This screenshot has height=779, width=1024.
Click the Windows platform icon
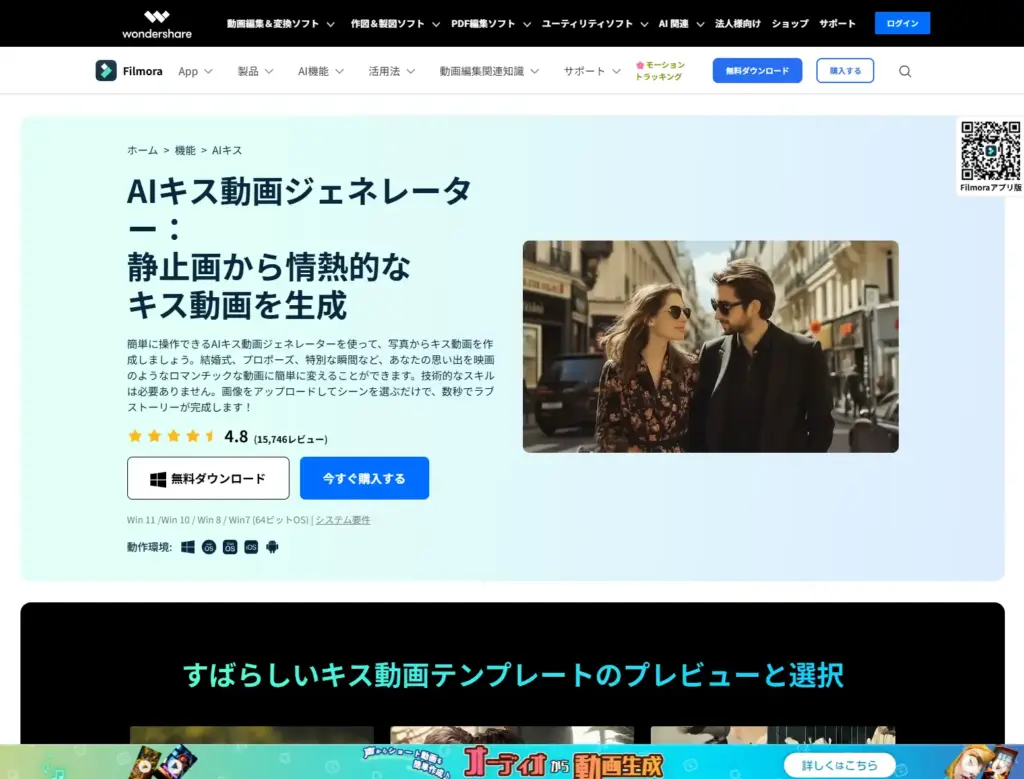click(188, 547)
